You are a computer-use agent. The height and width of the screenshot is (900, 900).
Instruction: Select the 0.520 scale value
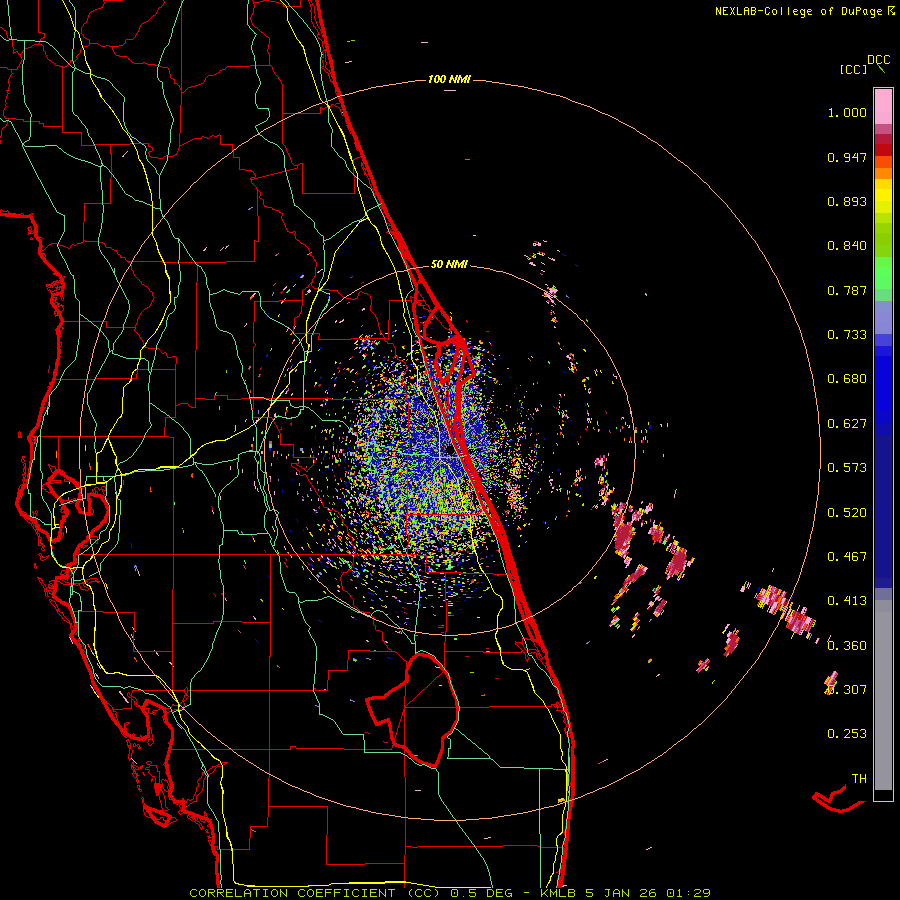[x=847, y=513]
